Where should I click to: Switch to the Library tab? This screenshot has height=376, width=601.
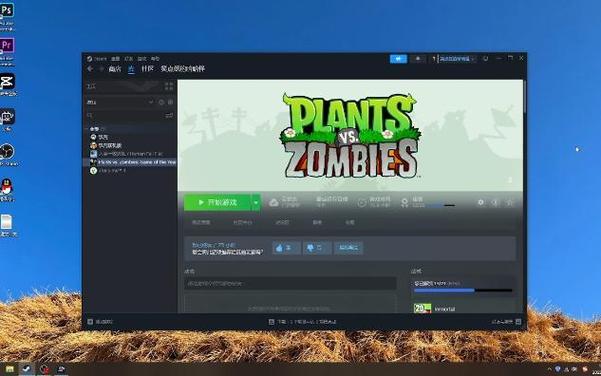click(x=131, y=69)
